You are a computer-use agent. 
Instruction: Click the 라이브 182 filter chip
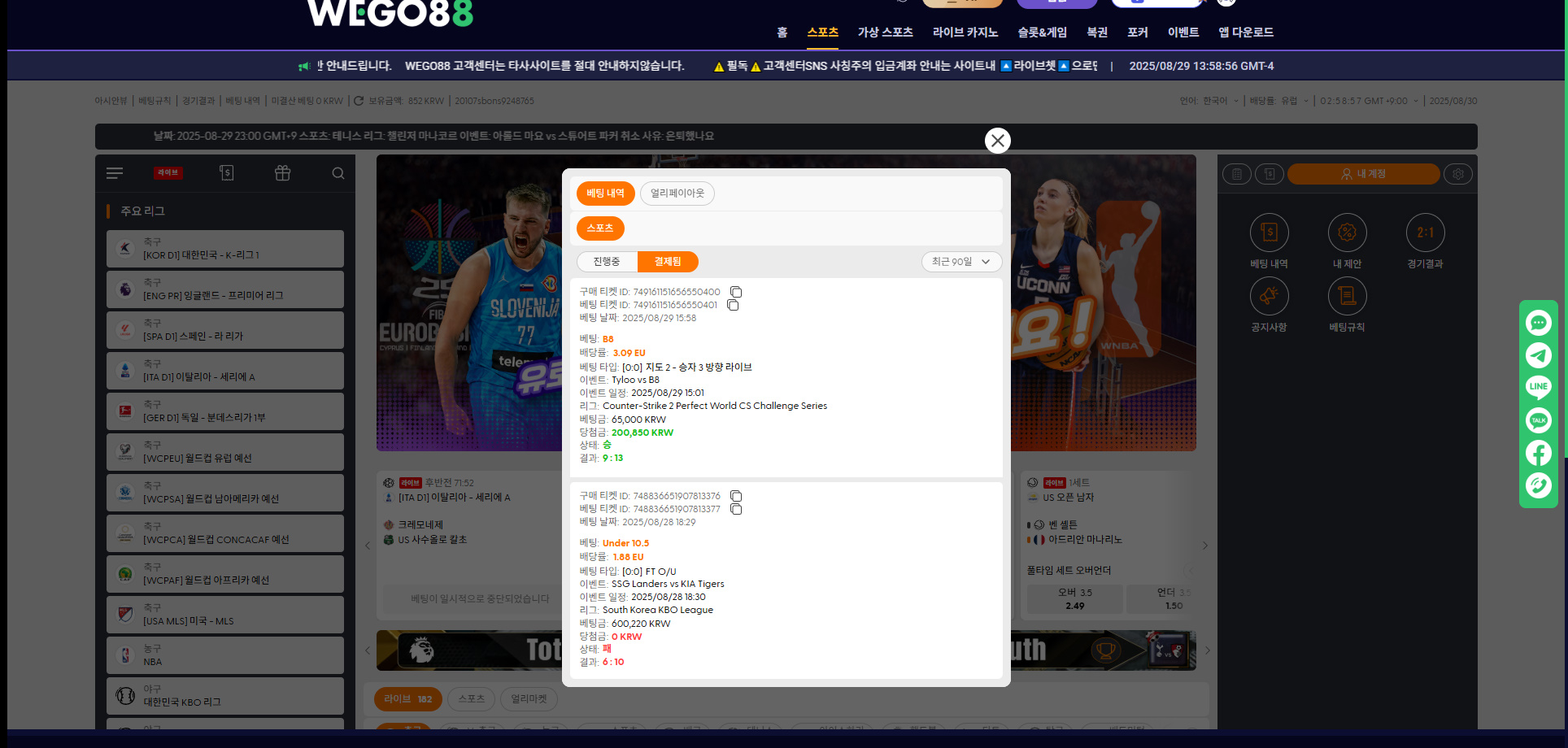[x=408, y=699]
